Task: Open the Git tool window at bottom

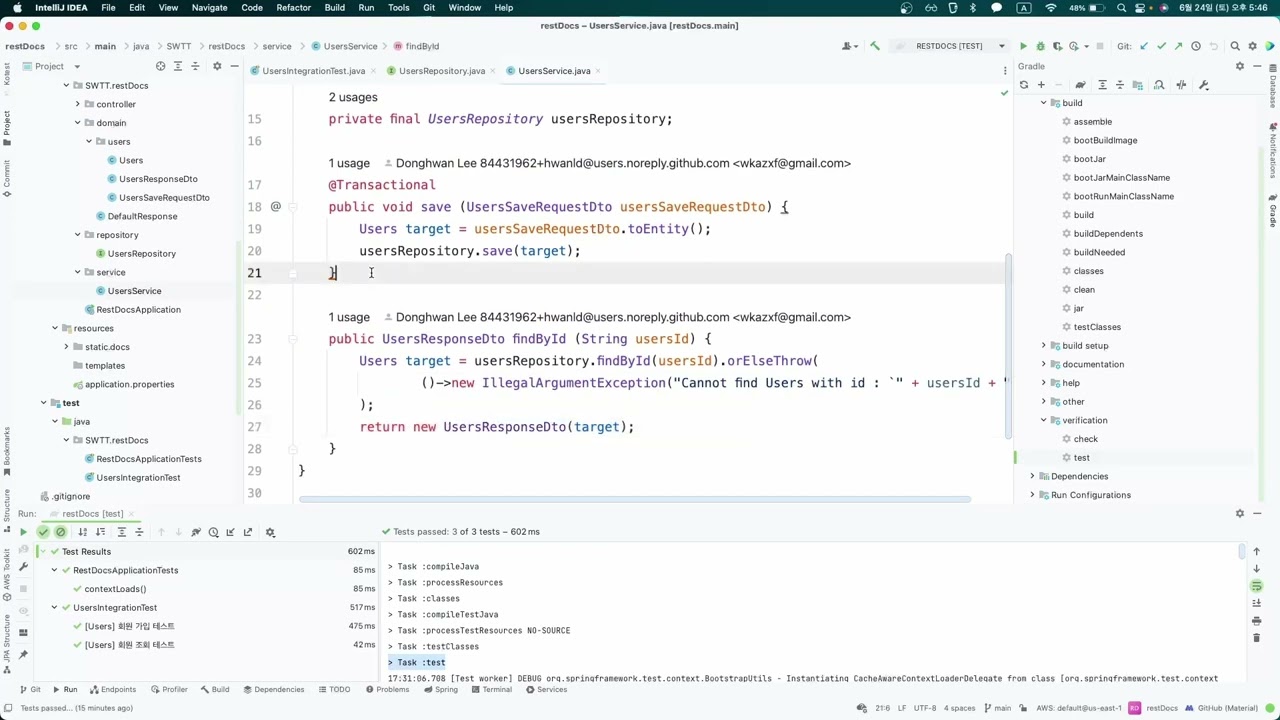Action: click(29, 690)
